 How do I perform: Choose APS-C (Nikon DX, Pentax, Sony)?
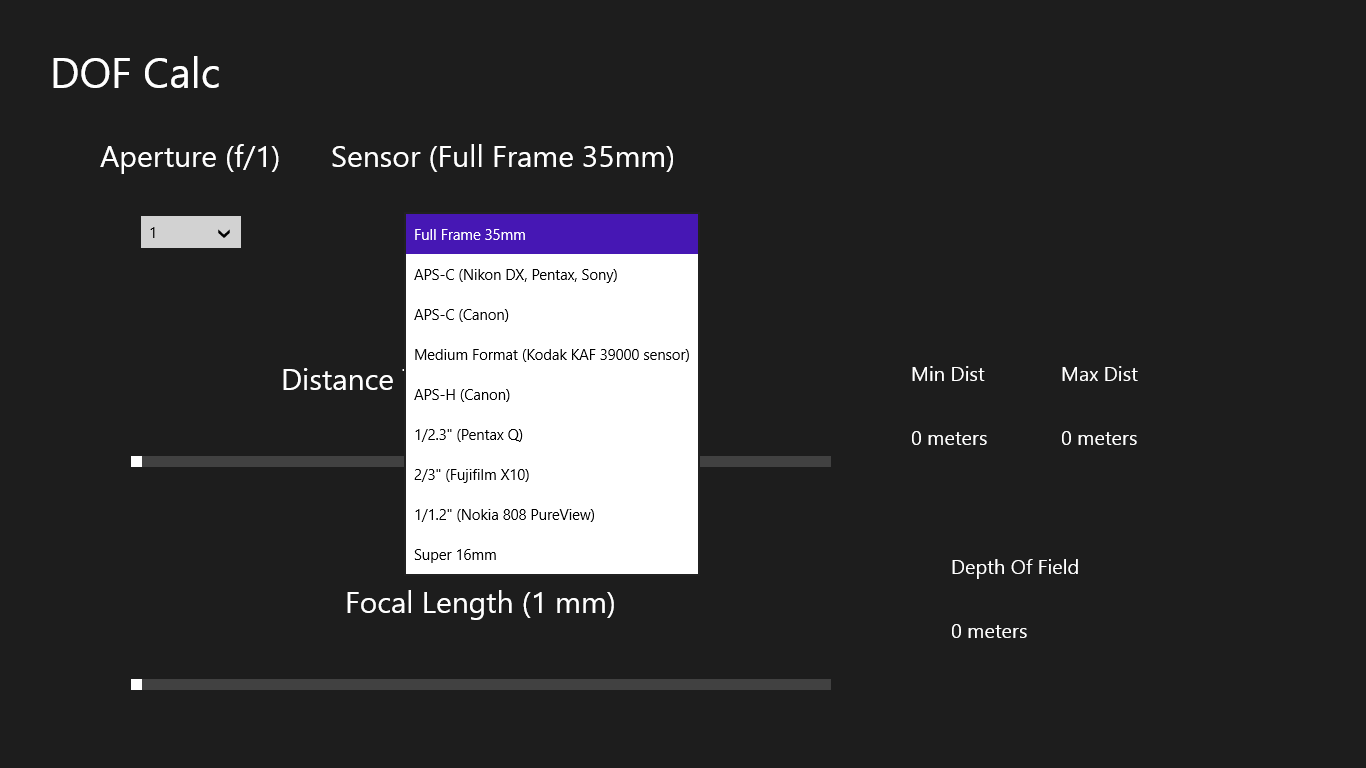pyautogui.click(x=551, y=274)
